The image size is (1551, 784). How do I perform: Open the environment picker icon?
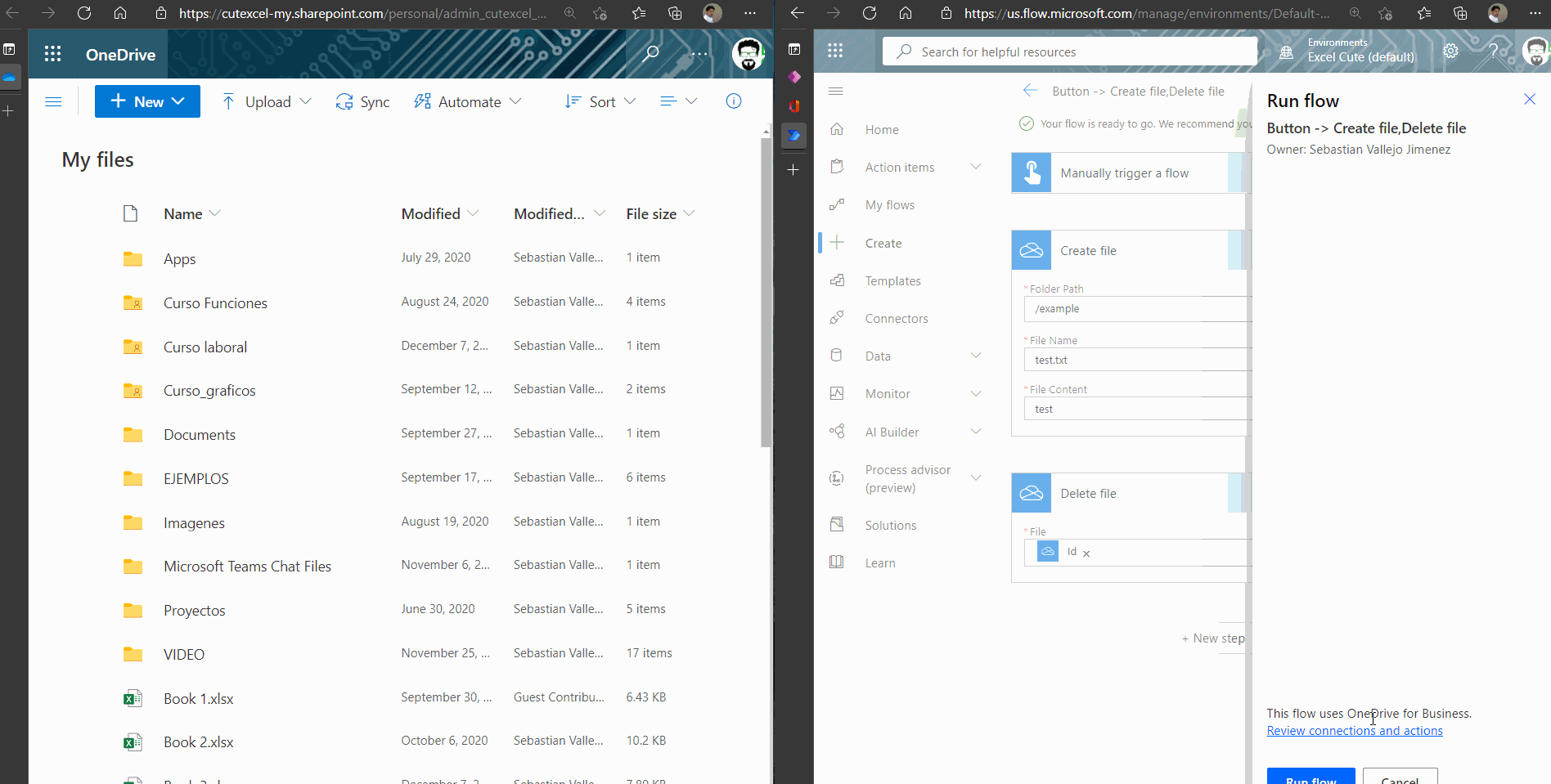coord(1287,52)
